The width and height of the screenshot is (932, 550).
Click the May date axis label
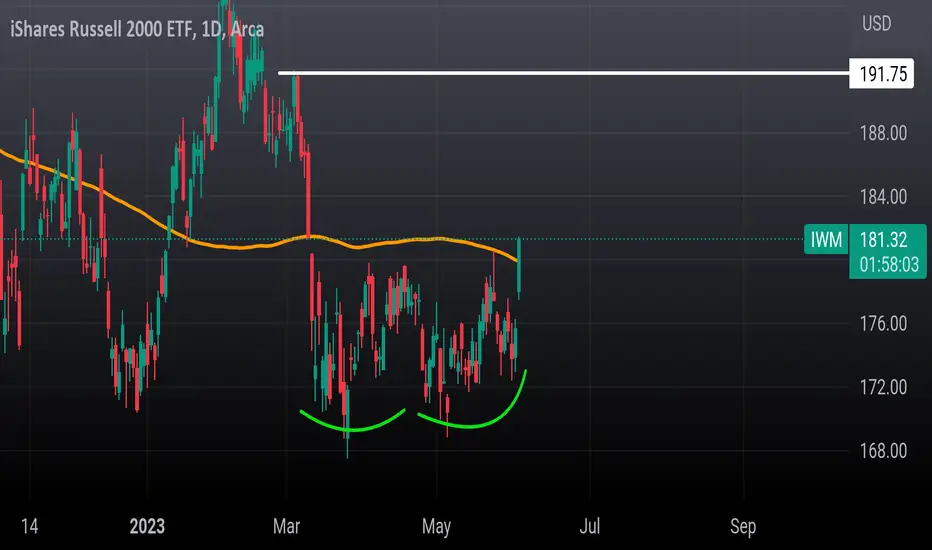pyautogui.click(x=436, y=527)
